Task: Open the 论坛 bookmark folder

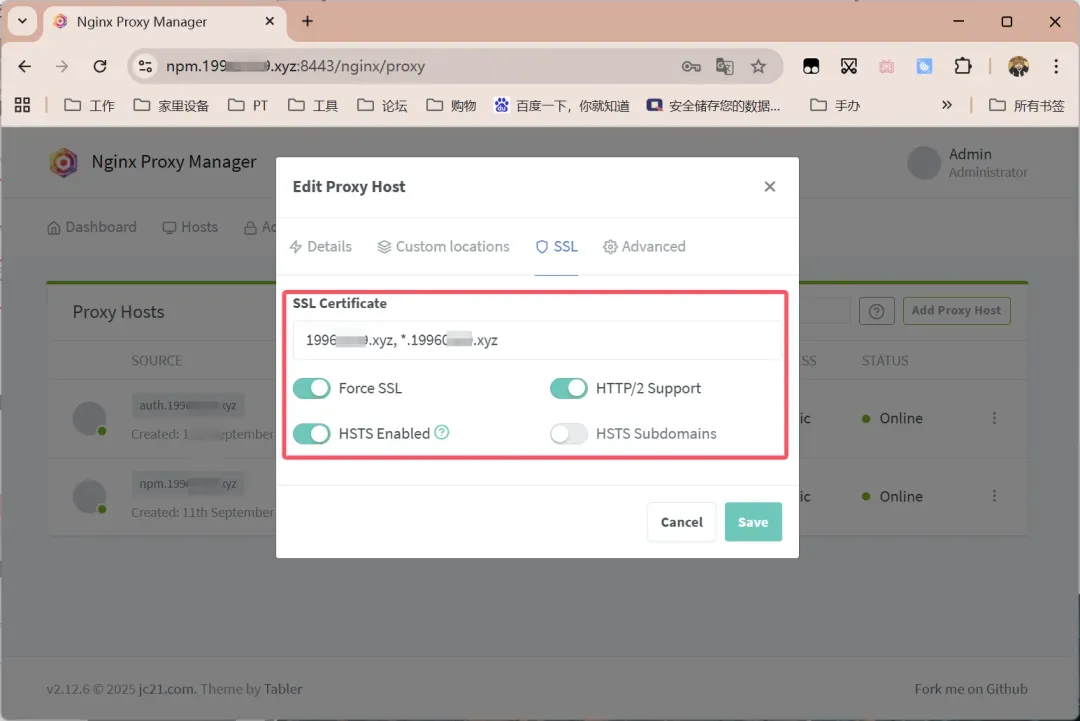Action: 382,105
